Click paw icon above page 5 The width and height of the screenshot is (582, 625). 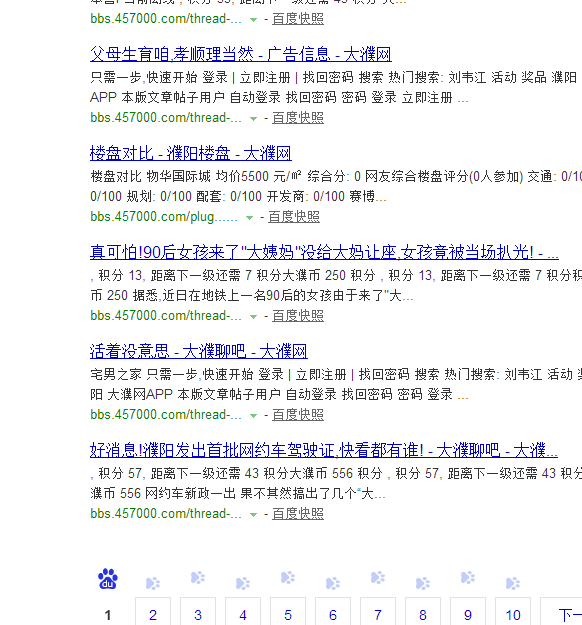click(x=288, y=577)
